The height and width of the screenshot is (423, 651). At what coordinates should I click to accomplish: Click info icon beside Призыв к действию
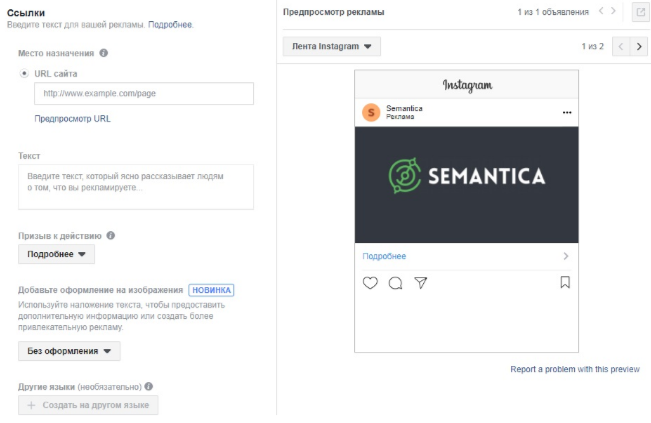(x=110, y=235)
